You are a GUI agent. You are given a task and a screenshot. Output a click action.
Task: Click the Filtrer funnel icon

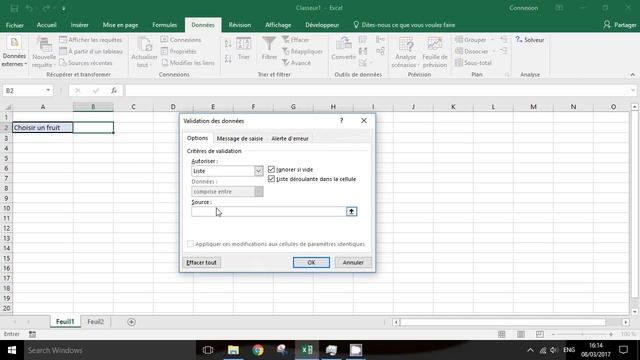(x=269, y=49)
